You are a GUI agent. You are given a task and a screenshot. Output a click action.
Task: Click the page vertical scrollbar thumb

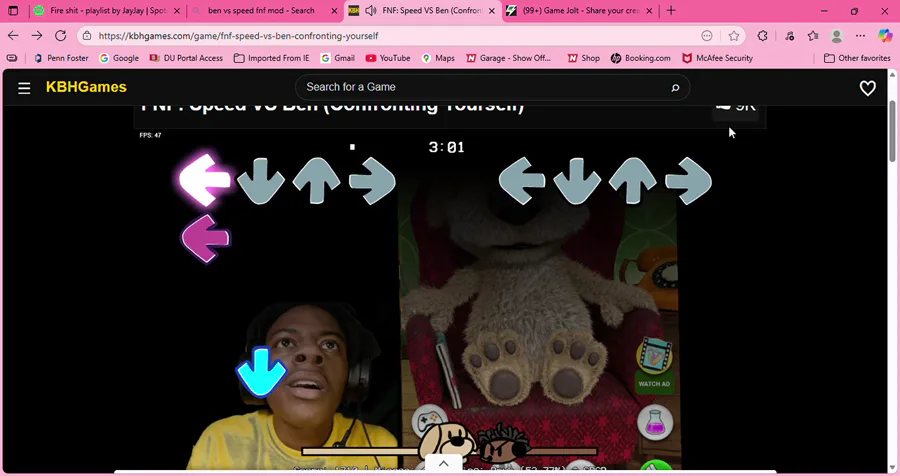coord(892,131)
